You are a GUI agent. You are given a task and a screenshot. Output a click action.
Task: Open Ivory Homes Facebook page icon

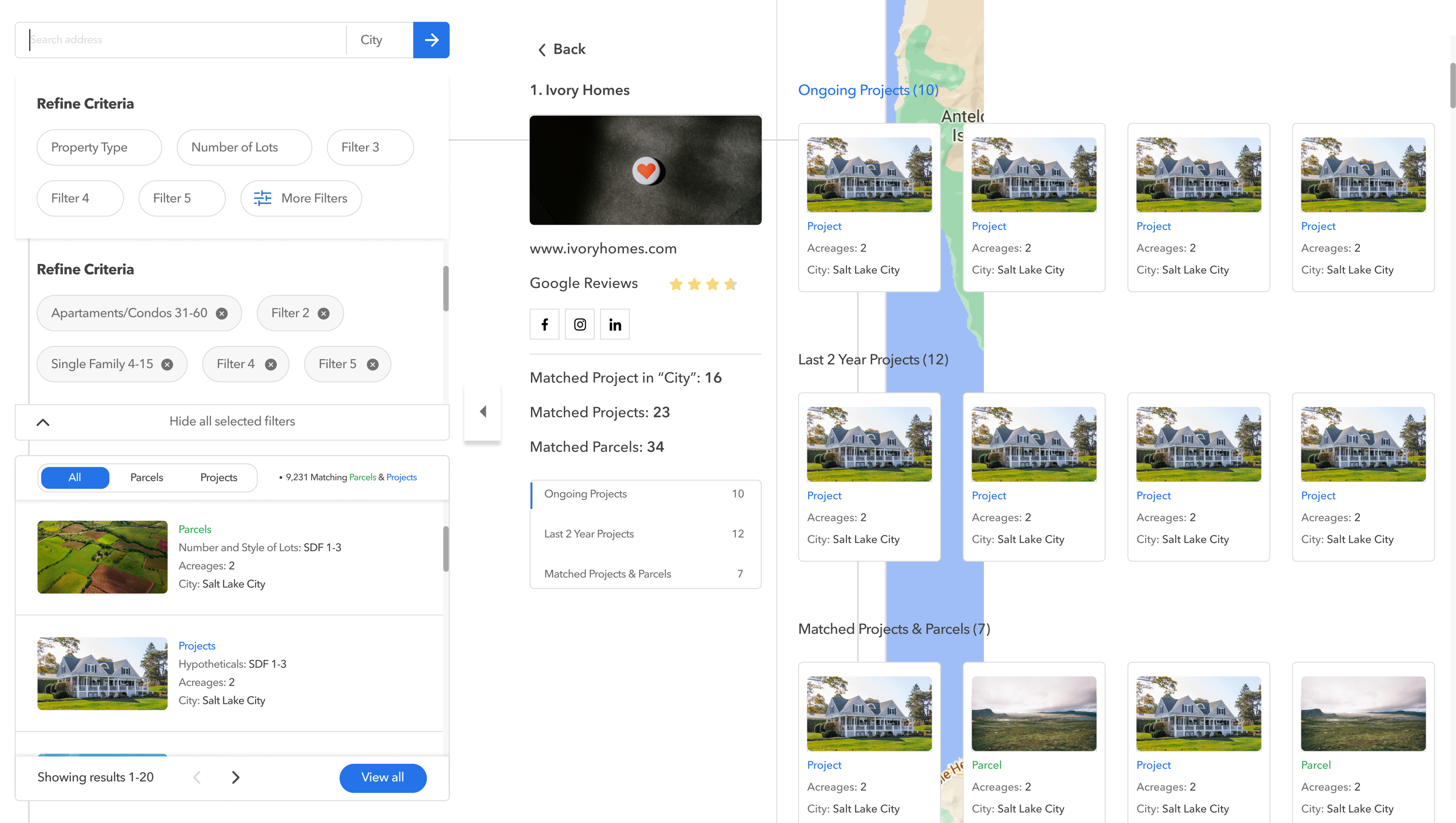pyautogui.click(x=544, y=324)
